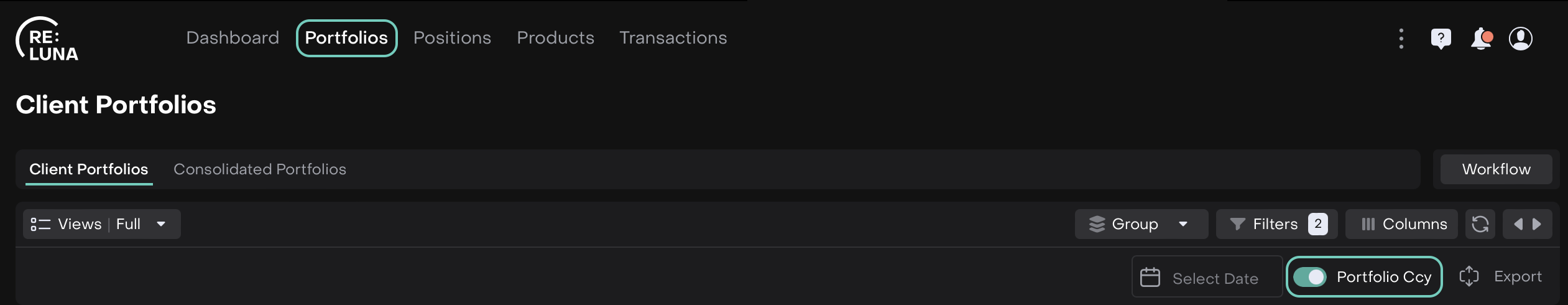The width and height of the screenshot is (1568, 305).
Task: Open the Transactions page
Action: 673,38
